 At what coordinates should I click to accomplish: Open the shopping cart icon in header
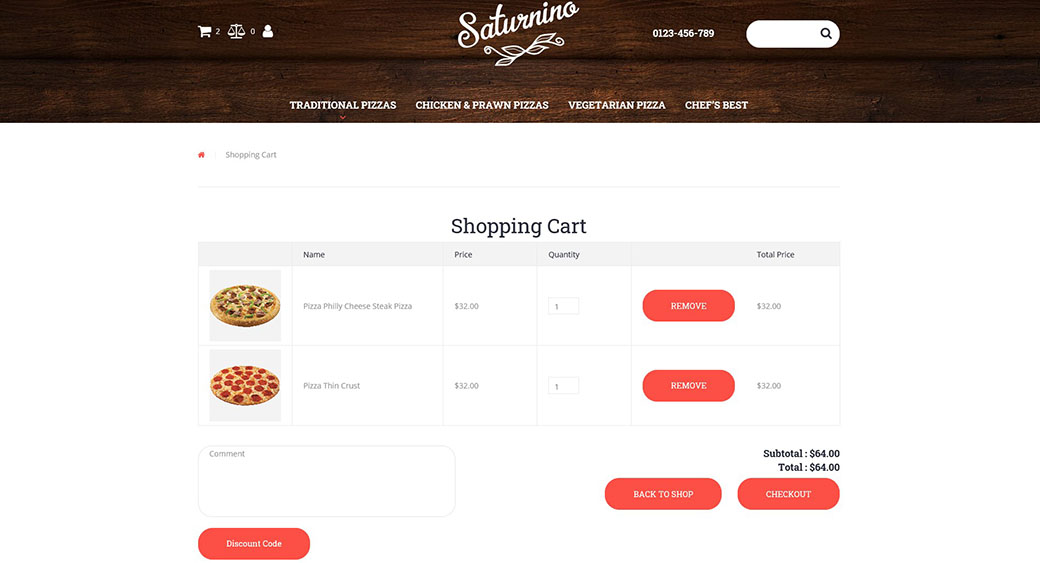(205, 32)
